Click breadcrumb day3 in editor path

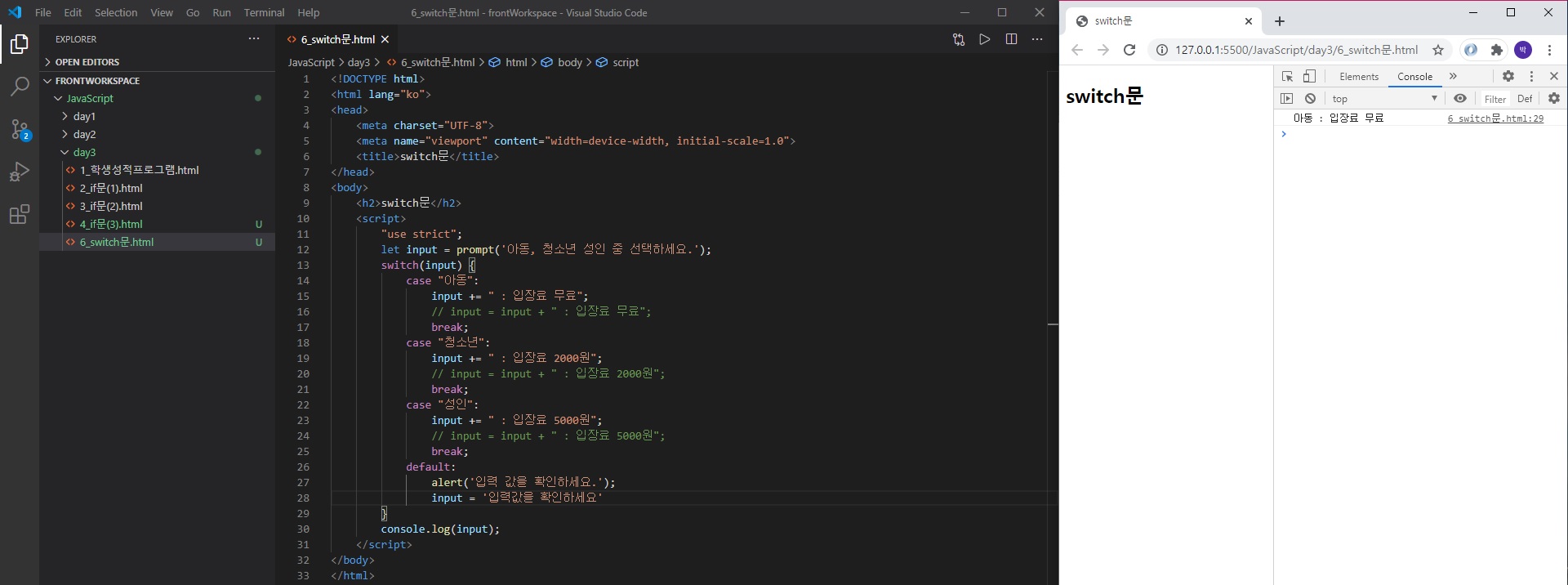point(359,62)
